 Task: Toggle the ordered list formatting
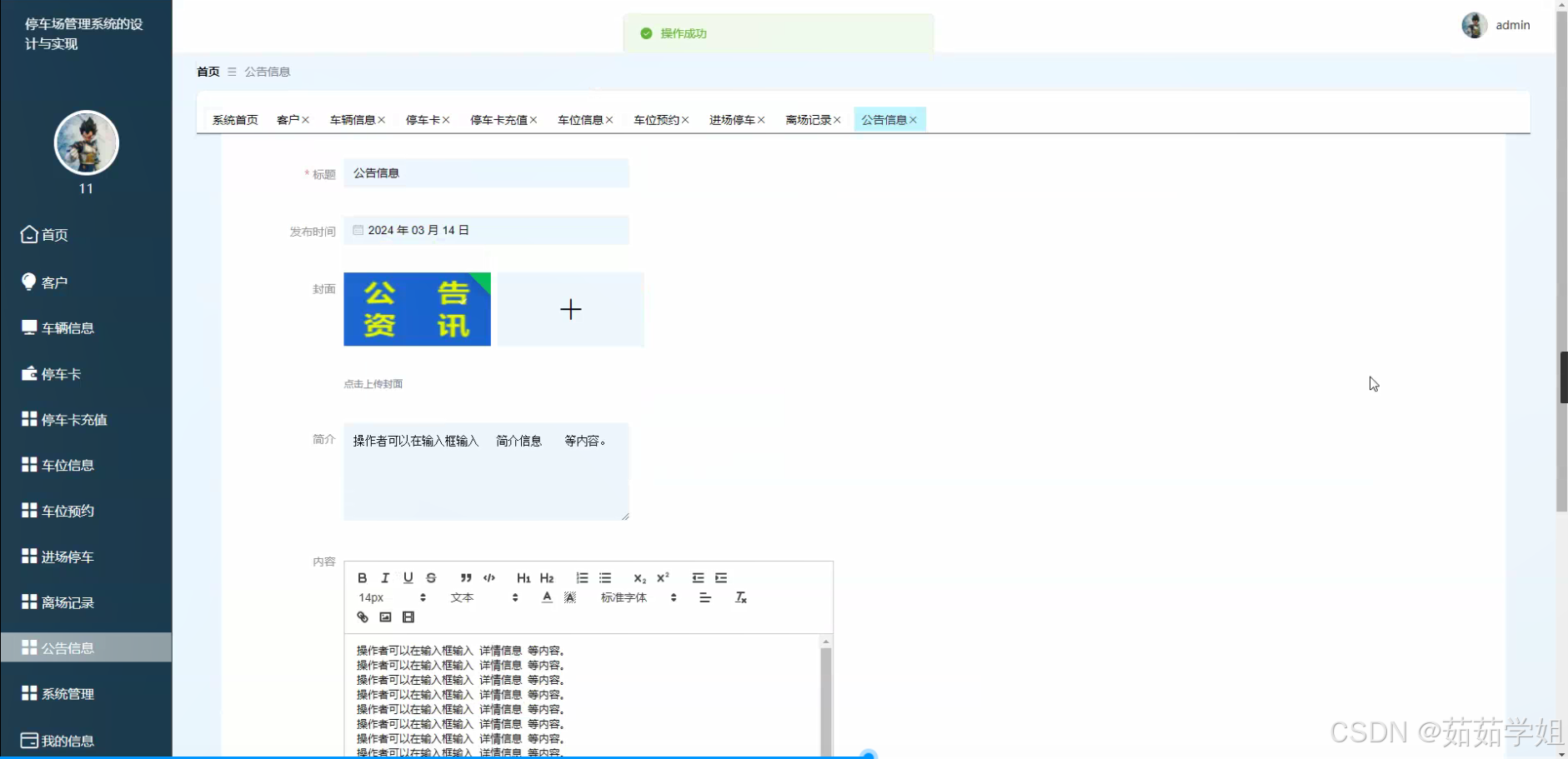581,577
